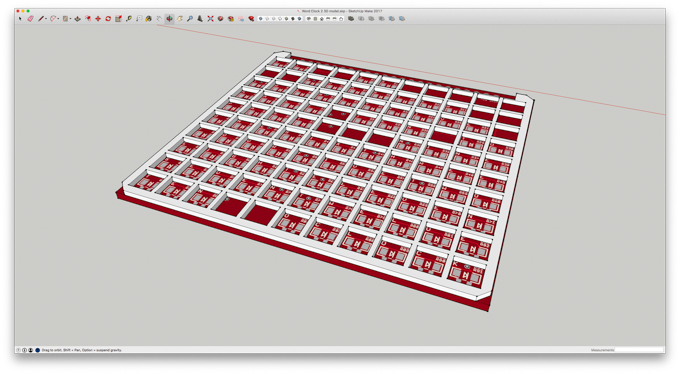Click Send to LayOut icon

(x=241, y=19)
